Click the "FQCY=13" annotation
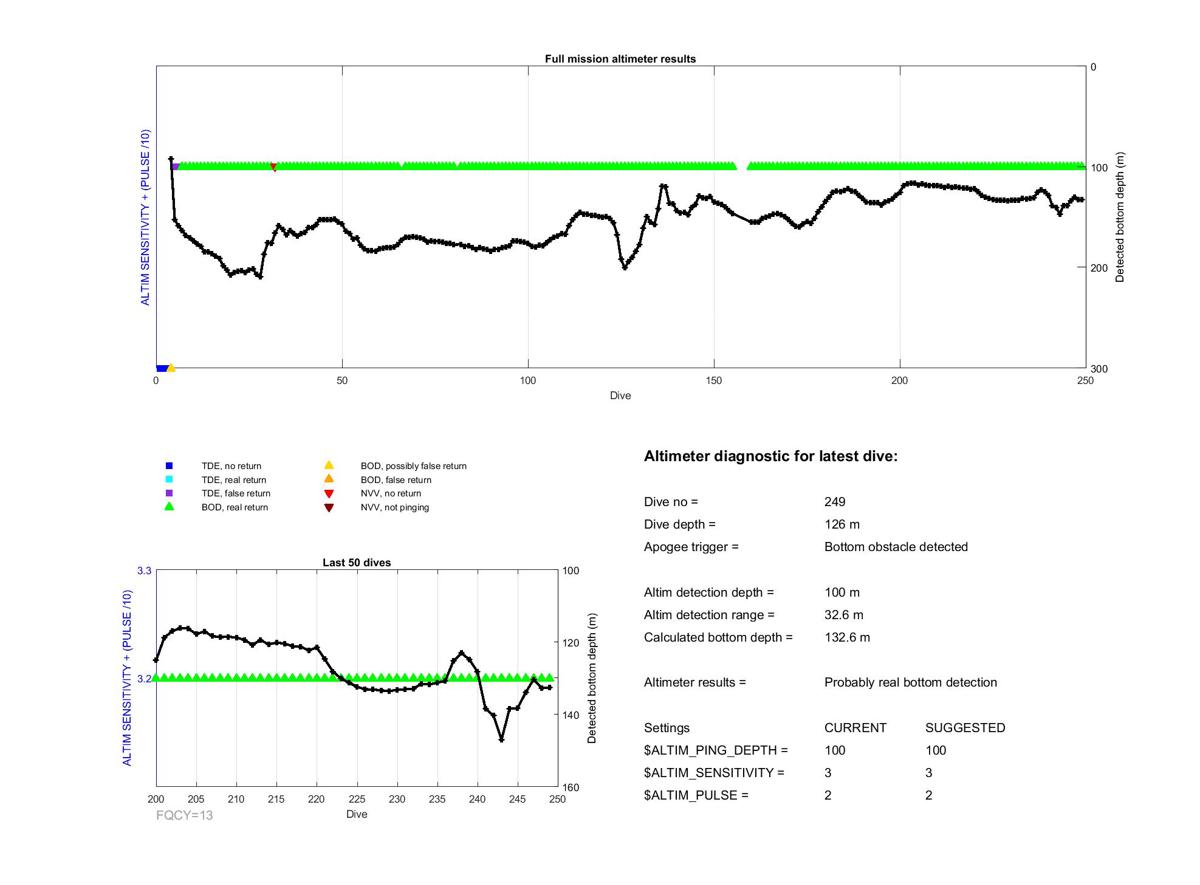The width and height of the screenshot is (1200, 885). coord(185,815)
